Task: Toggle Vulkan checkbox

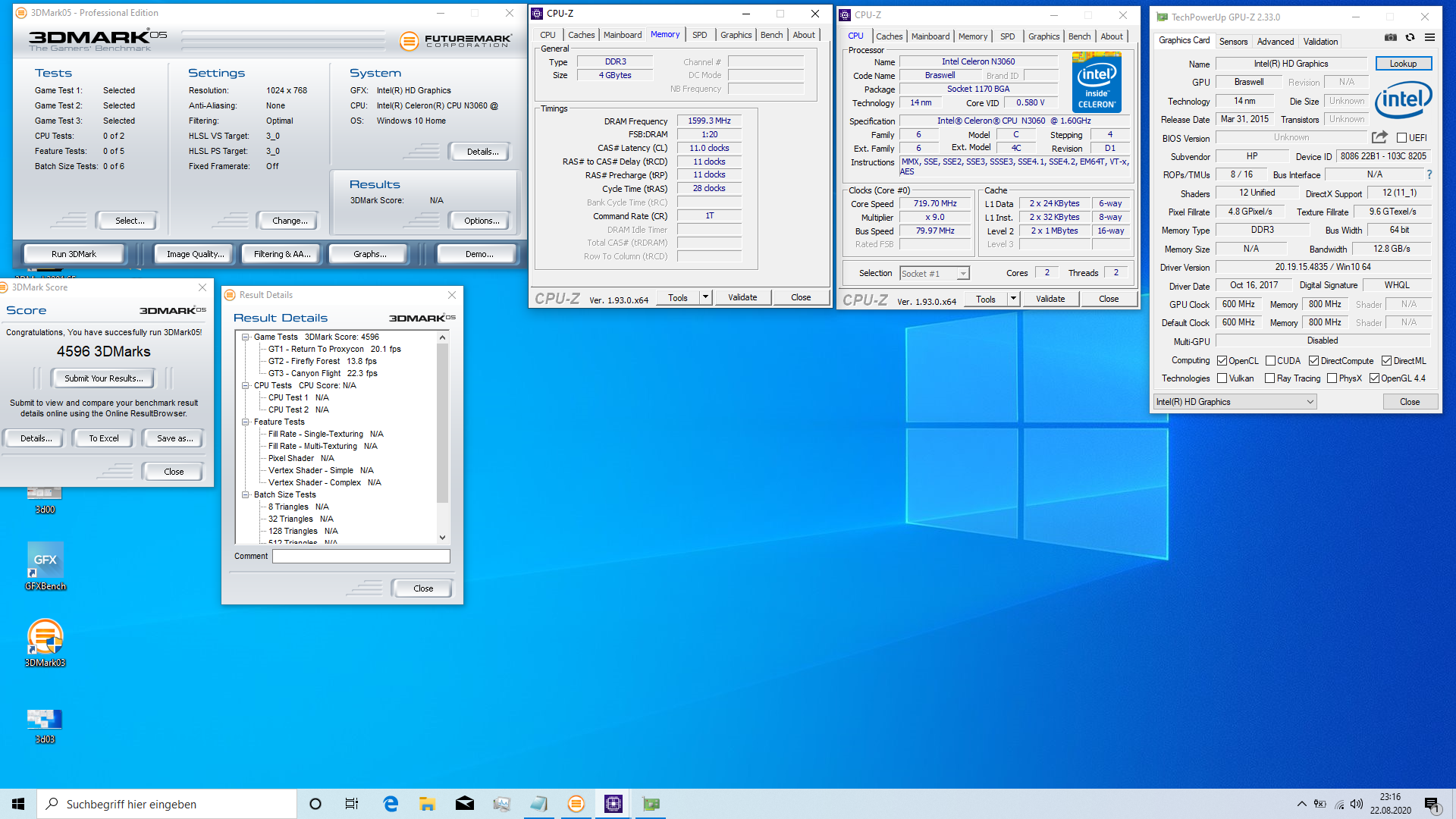Action: pos(1222,378)
